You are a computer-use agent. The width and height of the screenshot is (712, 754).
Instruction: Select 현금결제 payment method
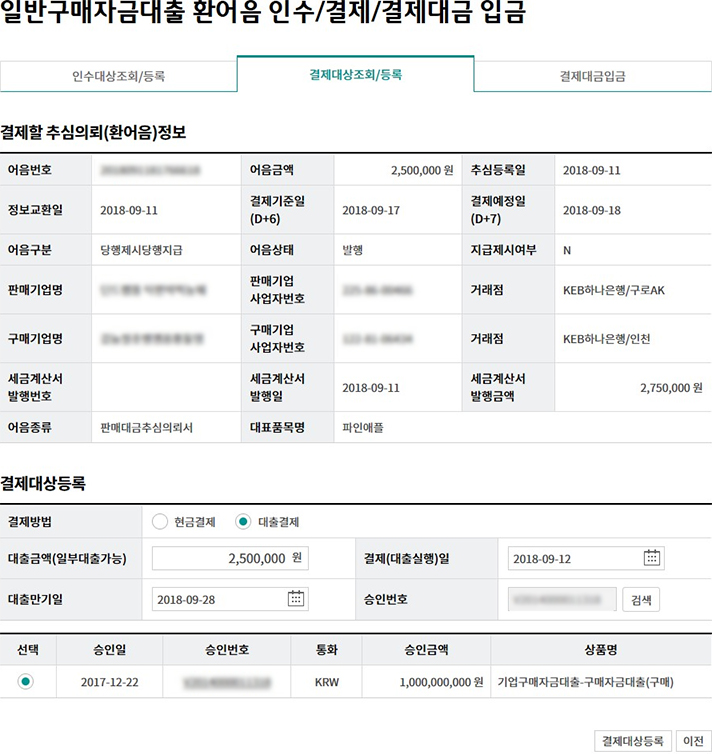click(x=160, y=522)
